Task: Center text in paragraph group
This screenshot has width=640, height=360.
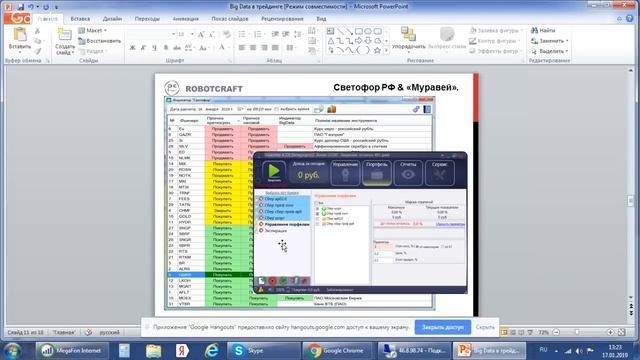Action: click(253, 48)
